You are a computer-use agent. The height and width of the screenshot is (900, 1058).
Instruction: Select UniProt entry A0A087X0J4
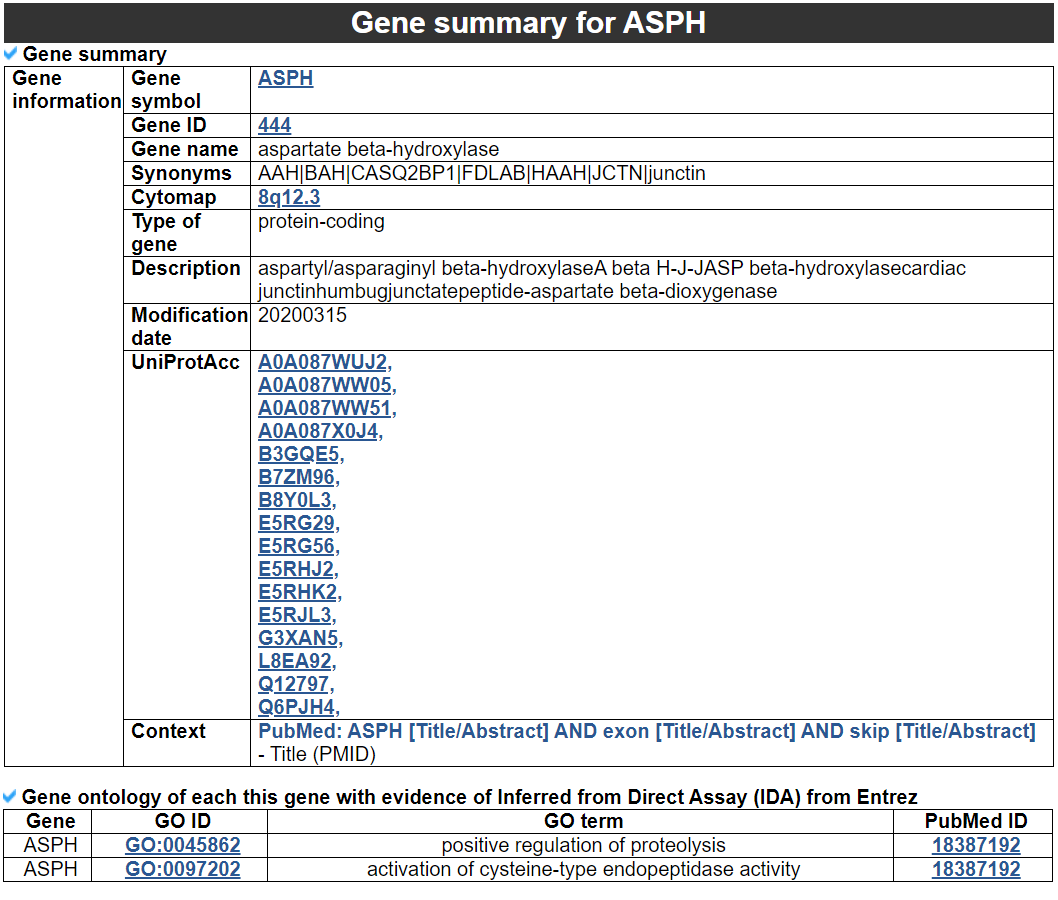[x=318, y=431]
